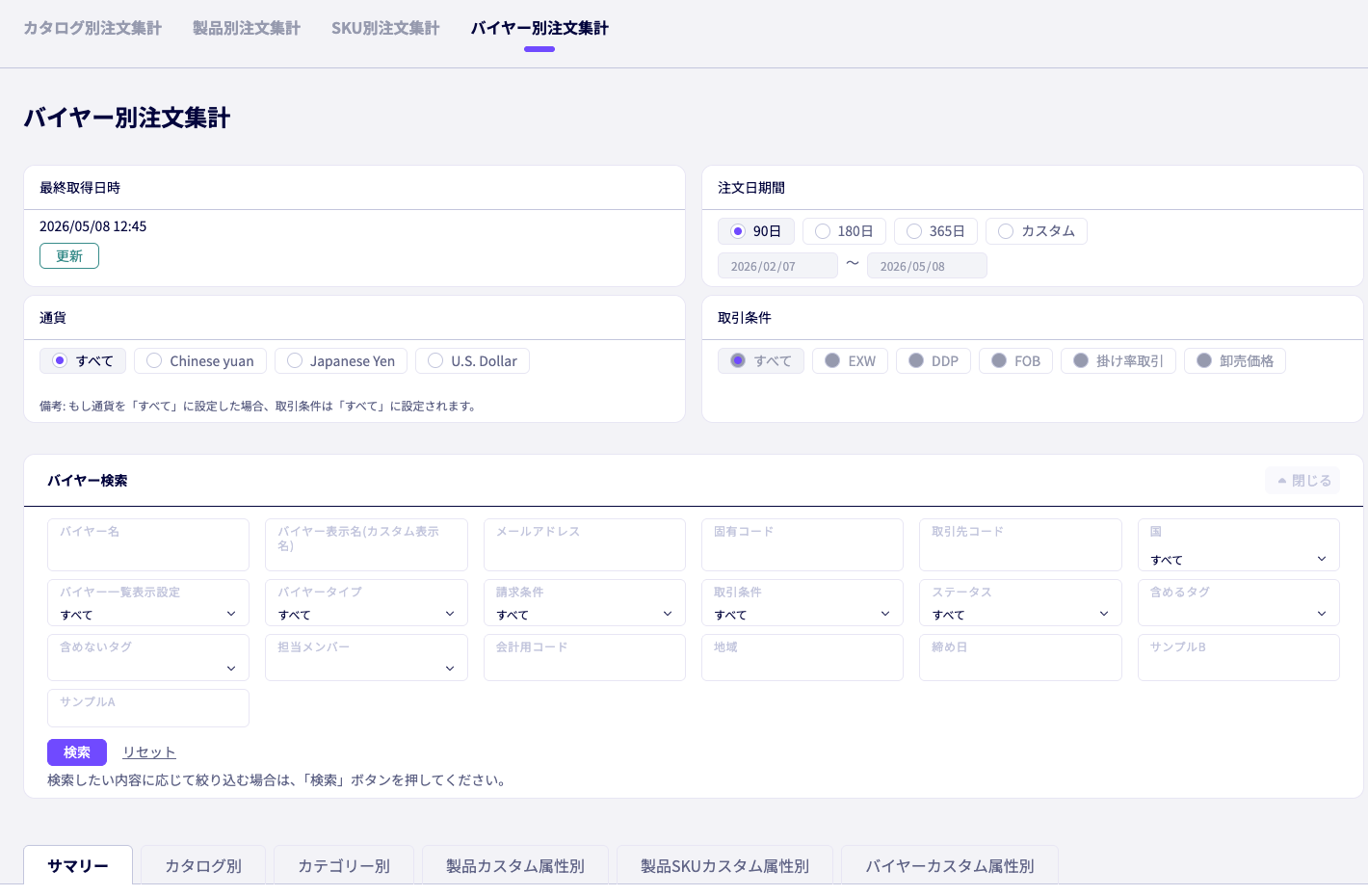This screenshot has height=896, width=1368.
Task: Click start date field 2026/02/07
Action: (x=777, y=266)
